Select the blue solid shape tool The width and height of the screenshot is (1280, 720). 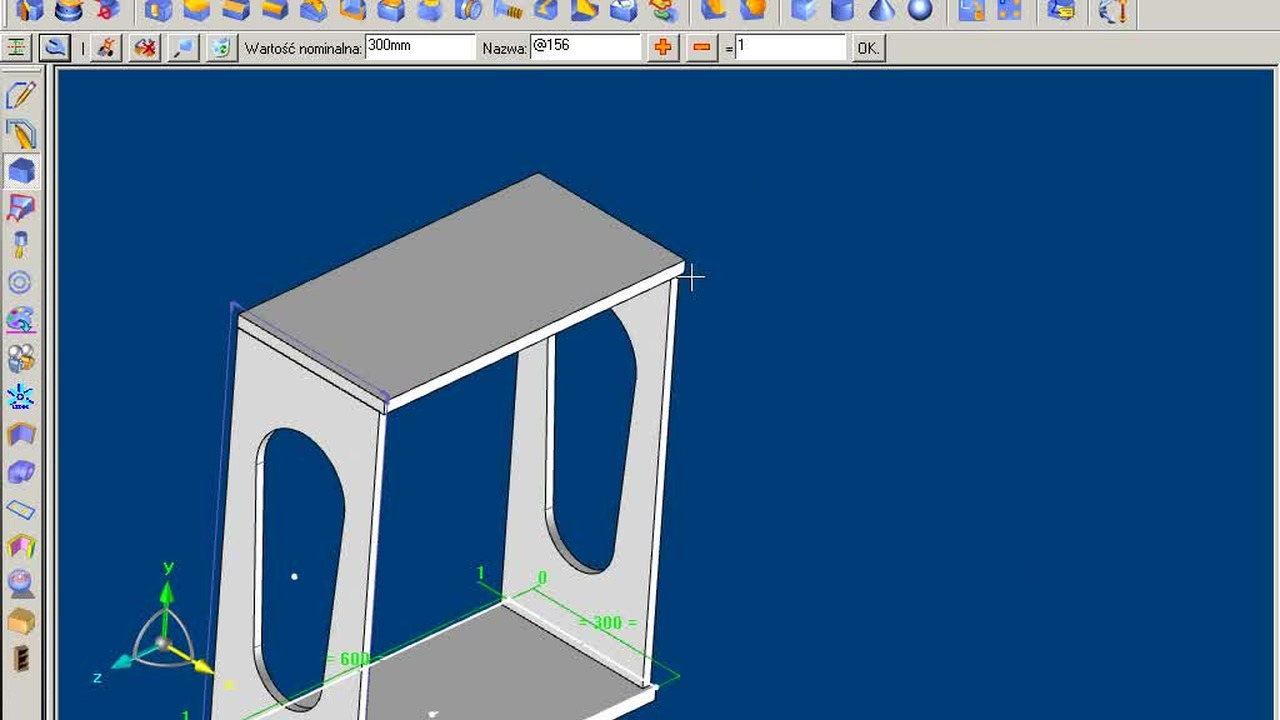(x=21, y=171)
